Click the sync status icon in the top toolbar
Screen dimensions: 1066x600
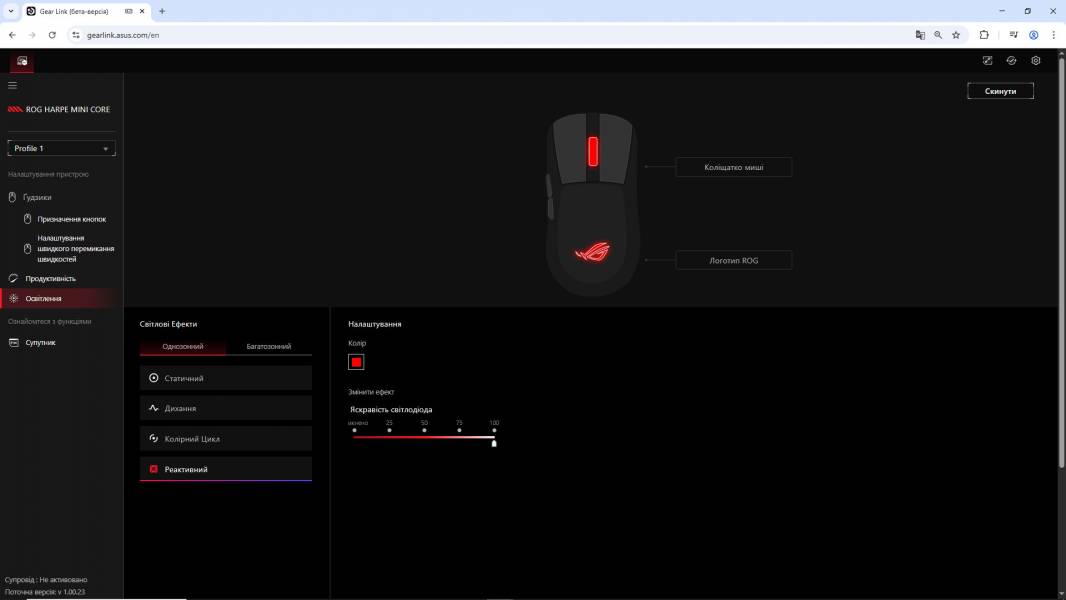click(1011, 60)
